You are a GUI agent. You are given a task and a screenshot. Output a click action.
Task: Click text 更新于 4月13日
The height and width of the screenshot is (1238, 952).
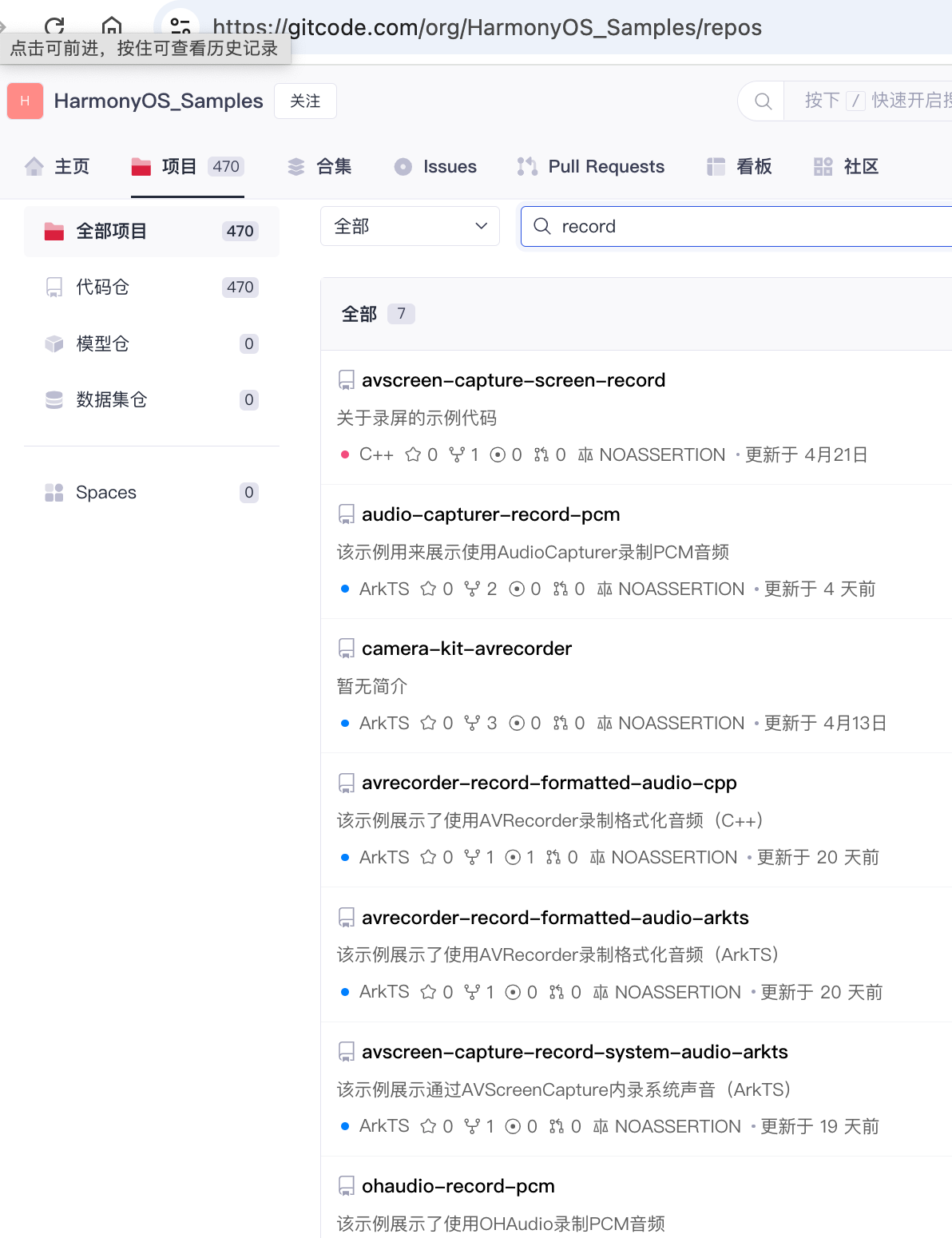point(826,723)
